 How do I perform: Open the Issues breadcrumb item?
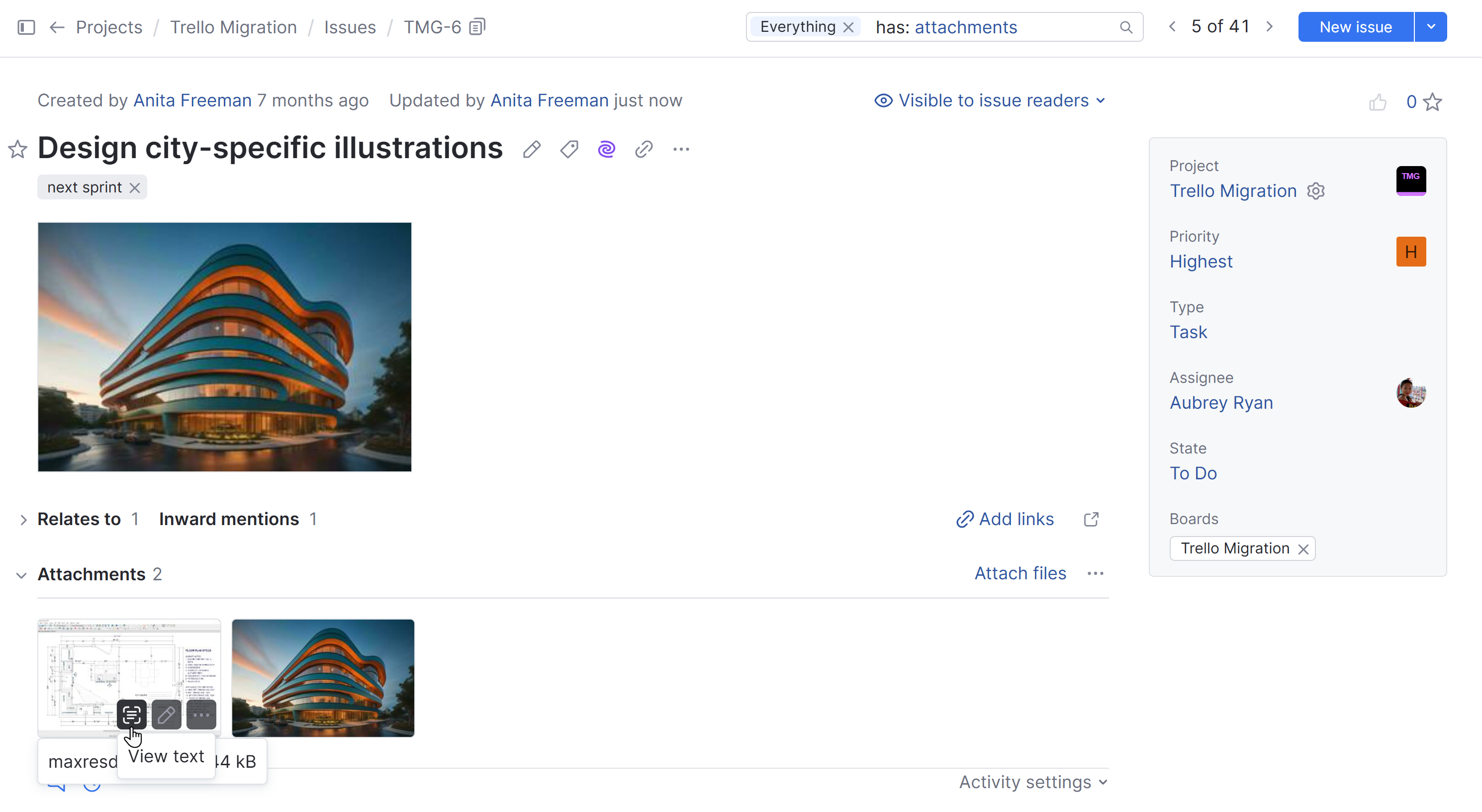tap(350, 27)
